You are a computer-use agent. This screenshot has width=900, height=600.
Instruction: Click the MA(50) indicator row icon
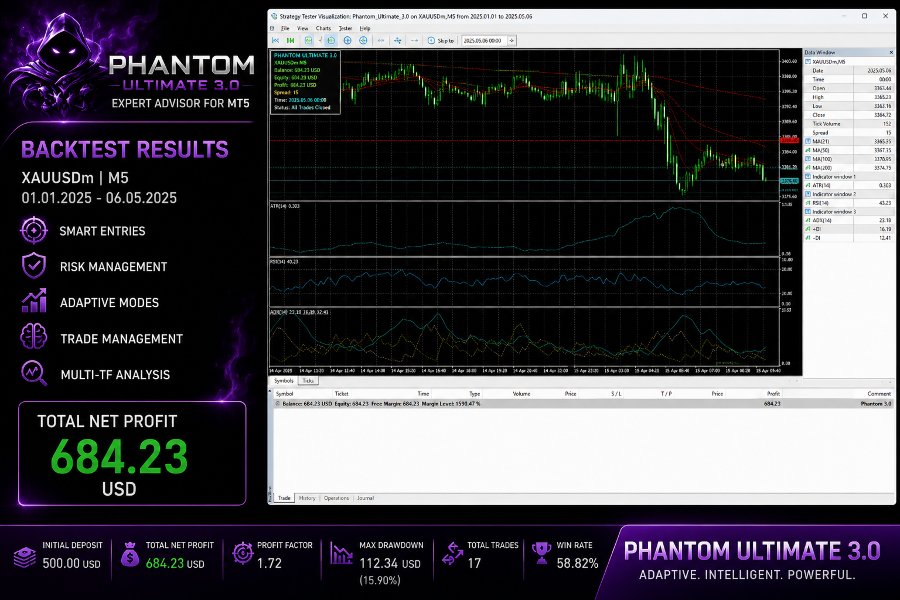[808, 150]
